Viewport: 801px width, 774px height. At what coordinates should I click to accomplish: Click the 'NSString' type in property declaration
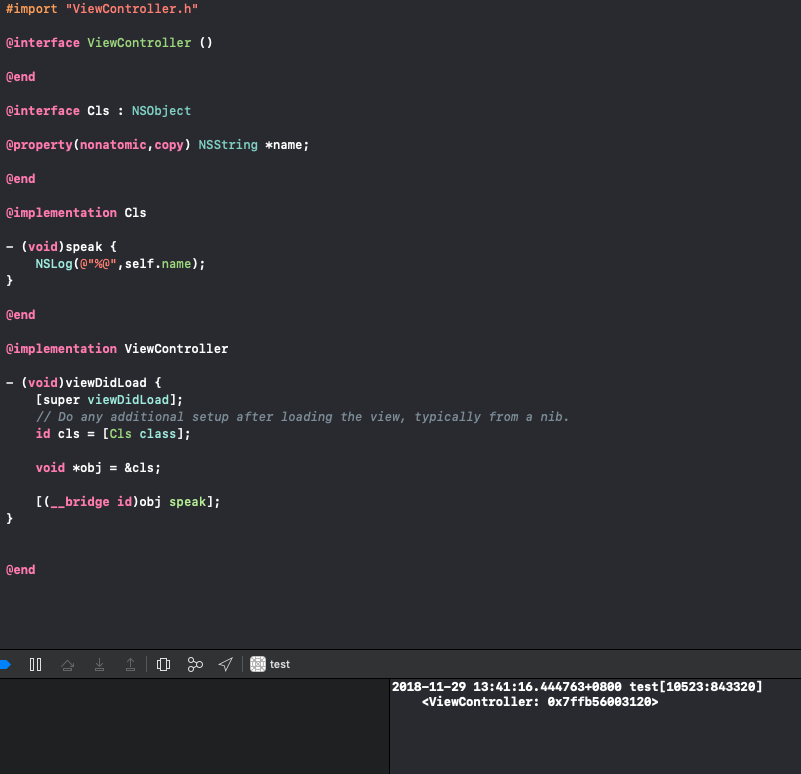228,145
